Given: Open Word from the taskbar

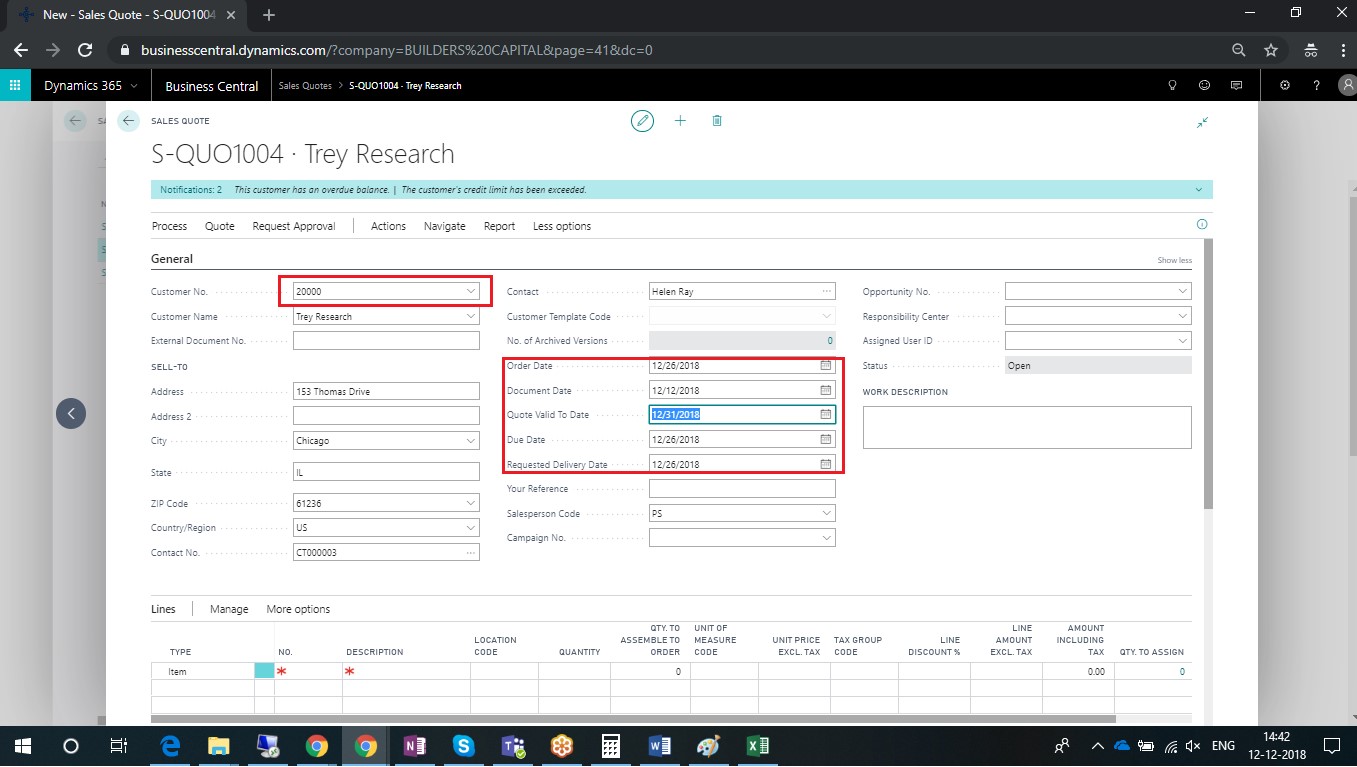Looking at the screenshot, I should tap(659, 746).
